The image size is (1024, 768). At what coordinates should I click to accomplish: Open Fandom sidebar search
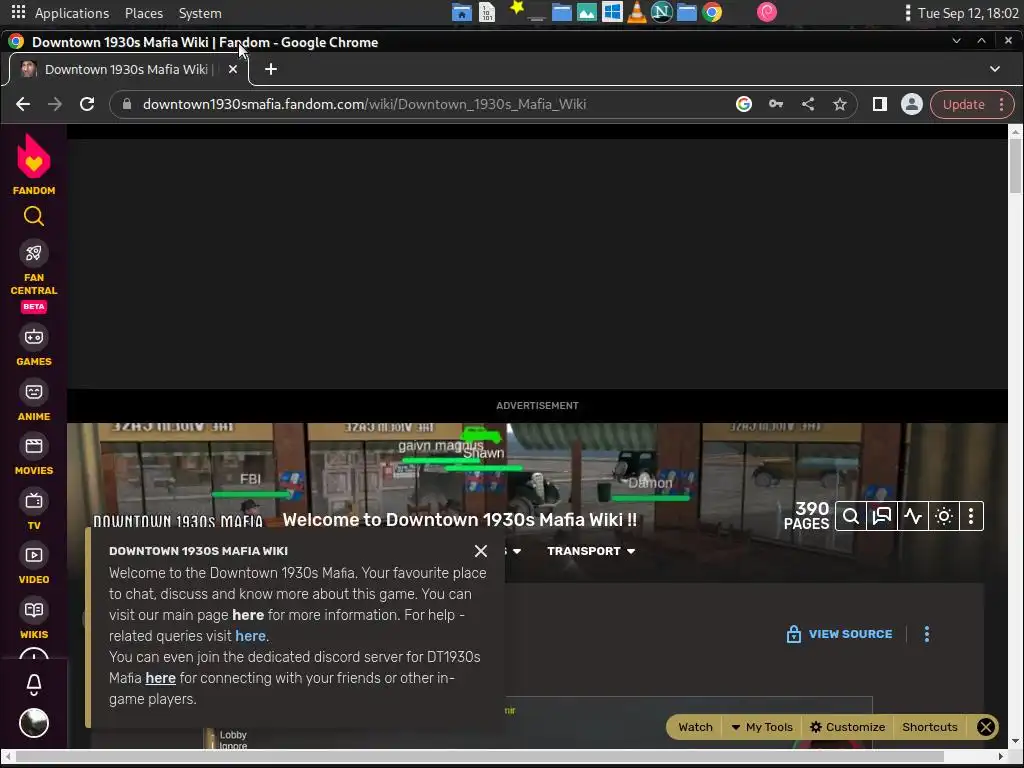tap(34, 216)
